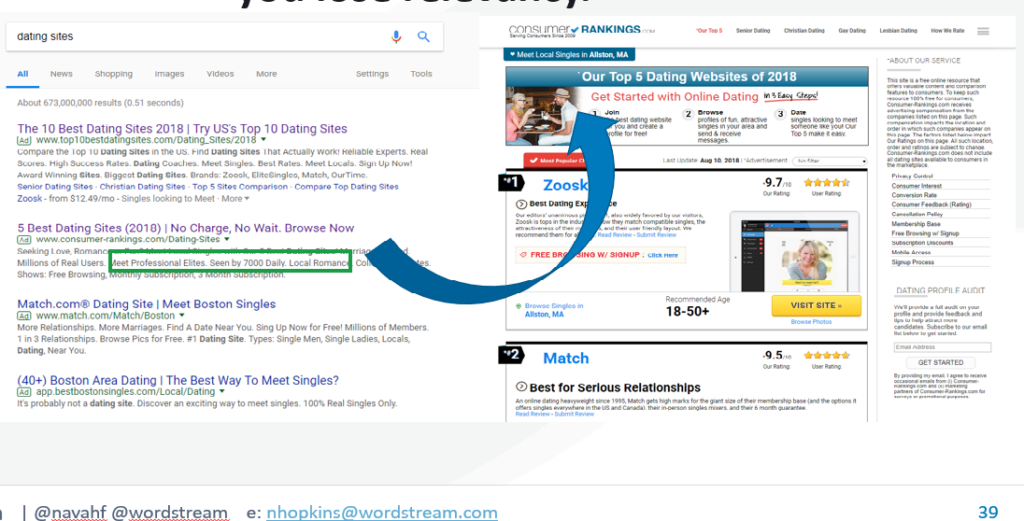Click the star rating for Zoosk

coord(826,183)
